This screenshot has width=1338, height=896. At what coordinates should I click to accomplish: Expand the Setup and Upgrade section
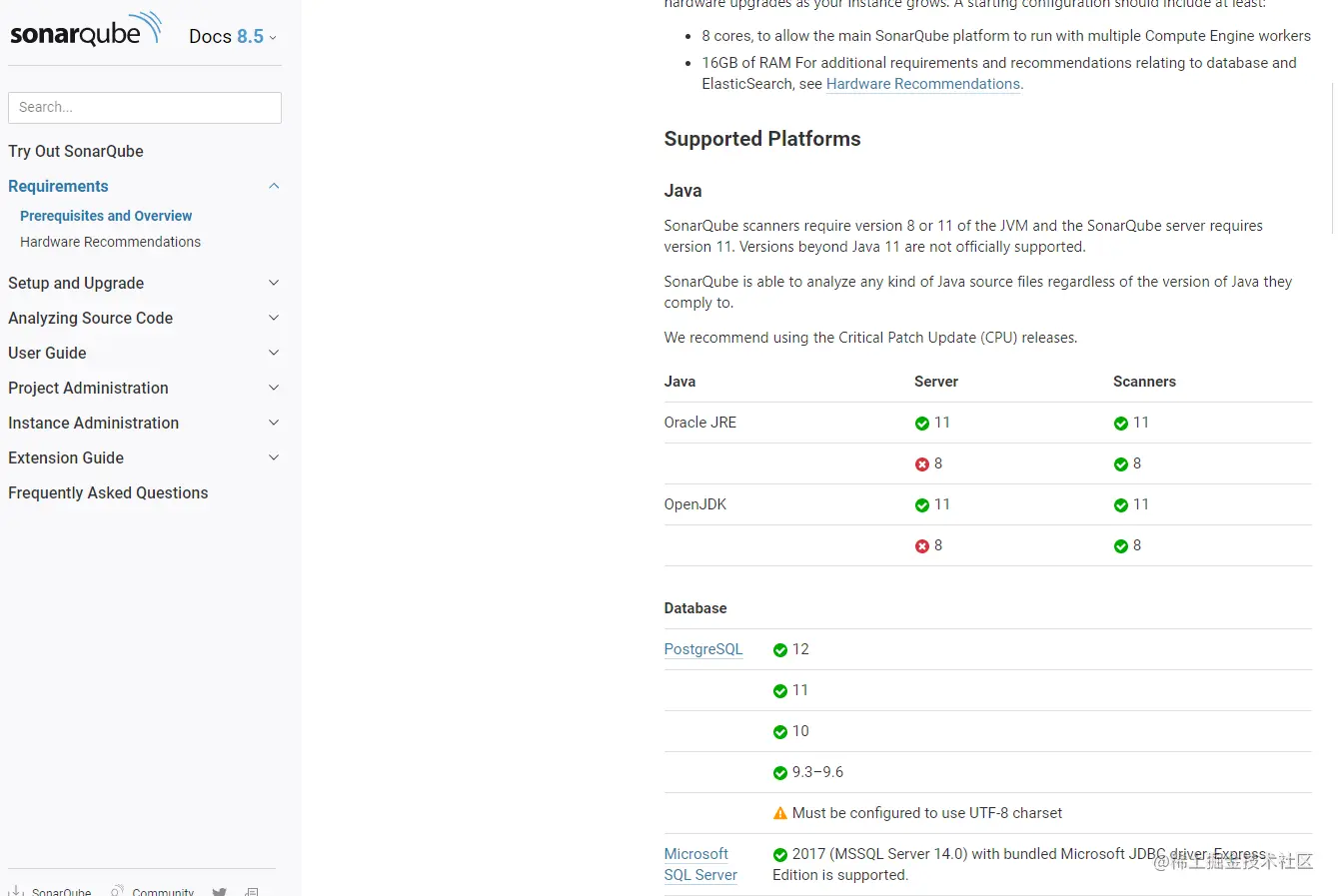tap(274, 283)
